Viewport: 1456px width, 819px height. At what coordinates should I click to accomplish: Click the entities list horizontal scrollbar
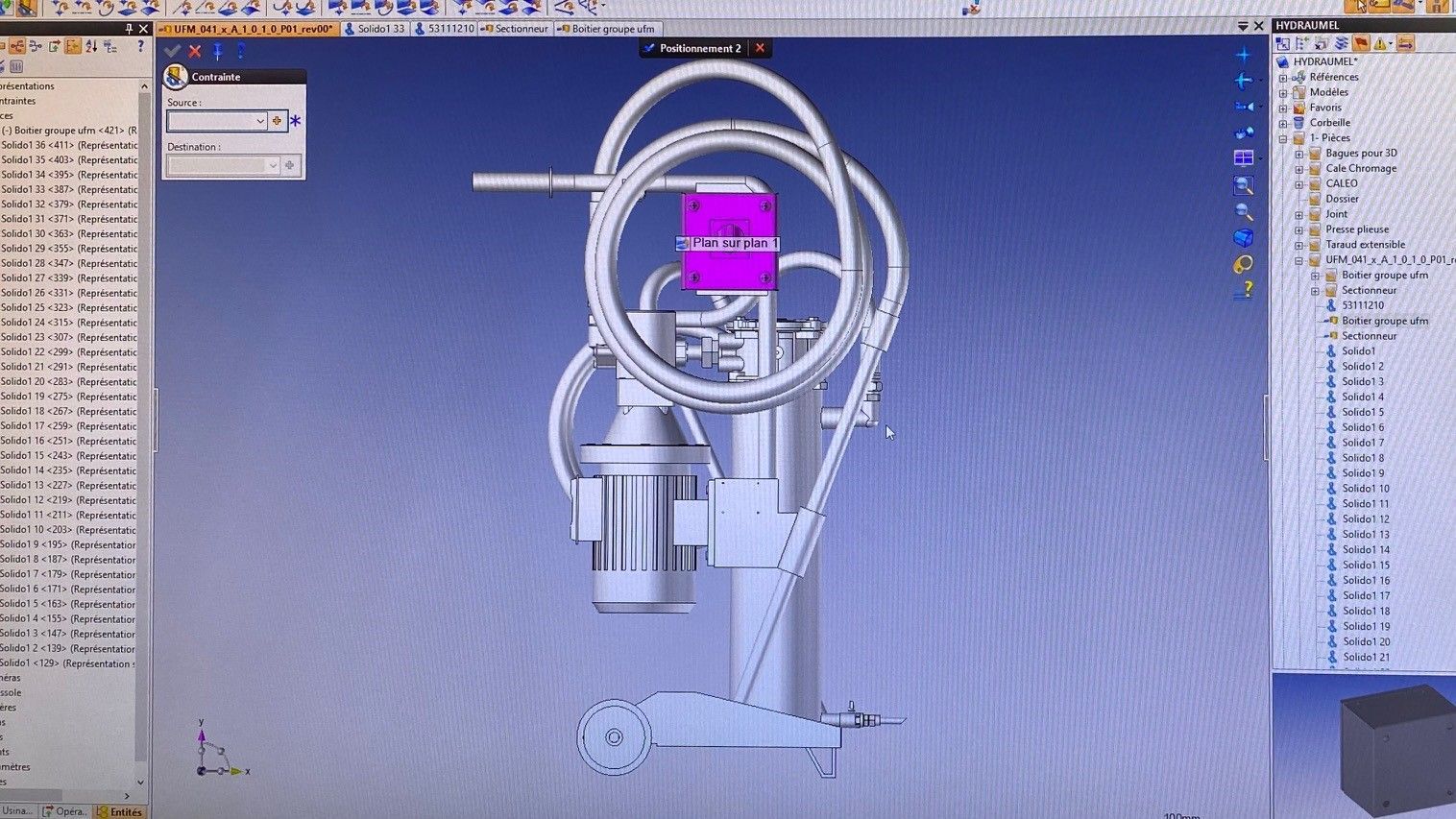pos(65,796)
